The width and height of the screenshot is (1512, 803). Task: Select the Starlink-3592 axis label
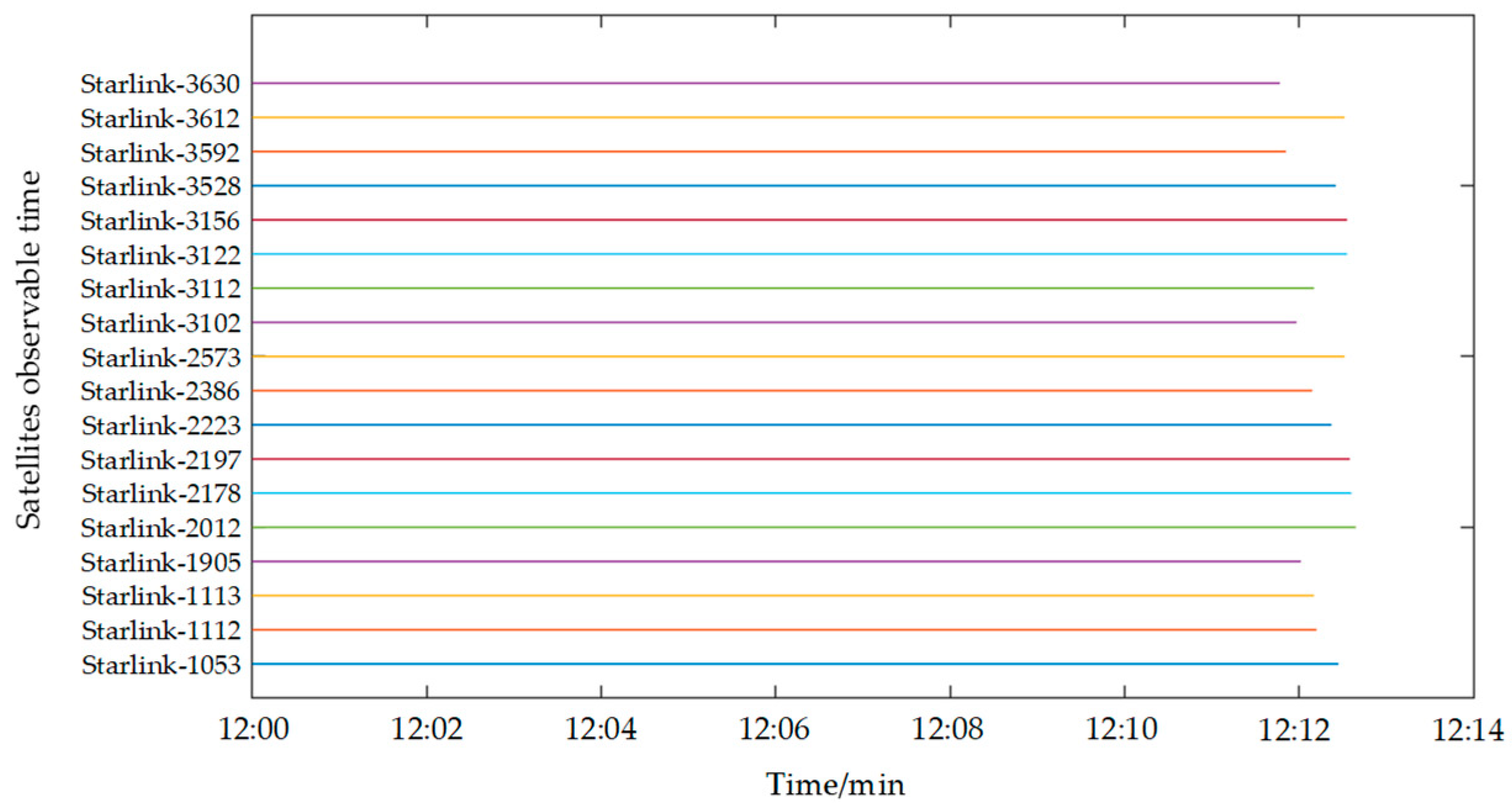160,152
